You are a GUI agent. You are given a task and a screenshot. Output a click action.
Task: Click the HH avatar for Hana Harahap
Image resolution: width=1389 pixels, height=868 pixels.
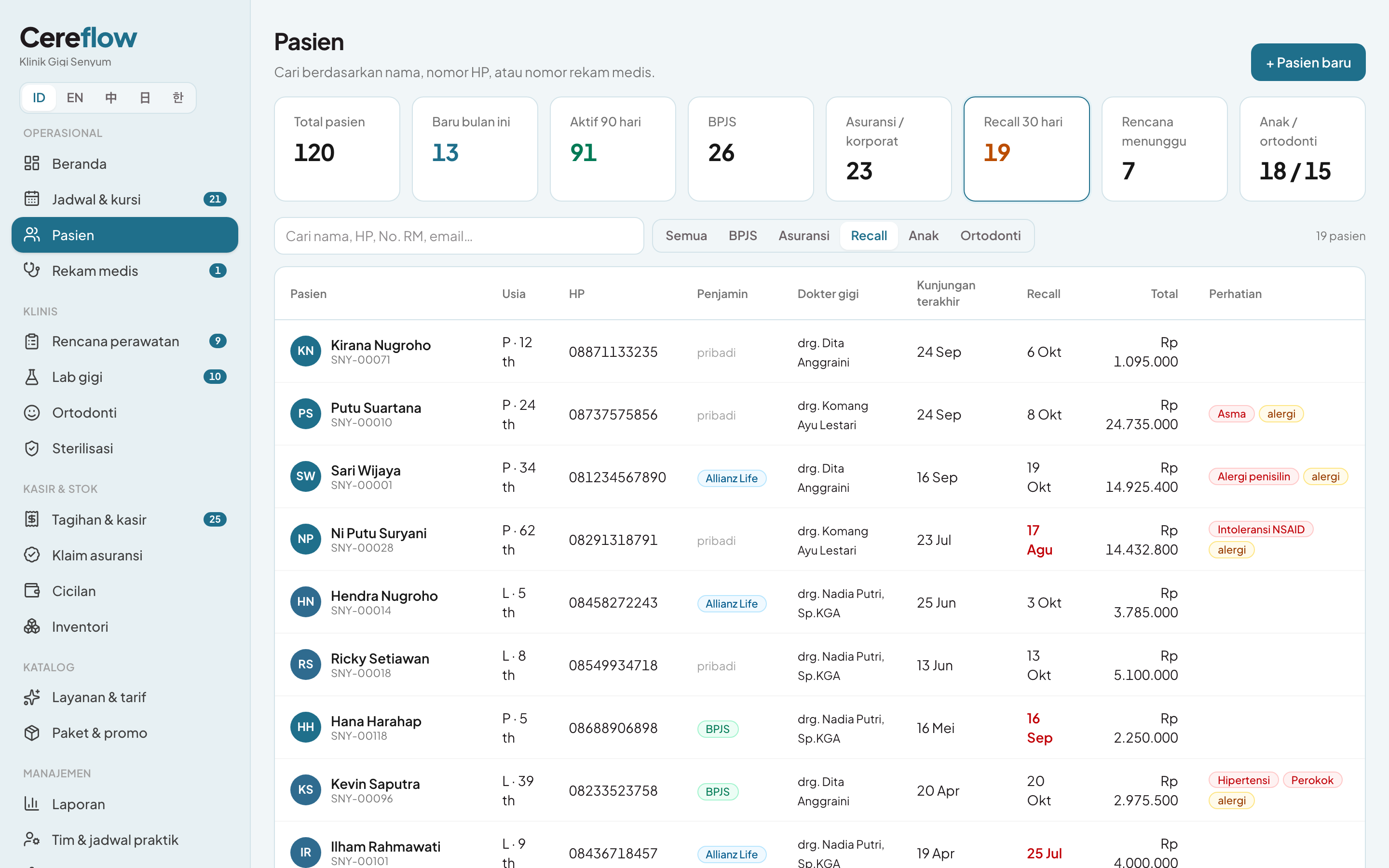305,727
